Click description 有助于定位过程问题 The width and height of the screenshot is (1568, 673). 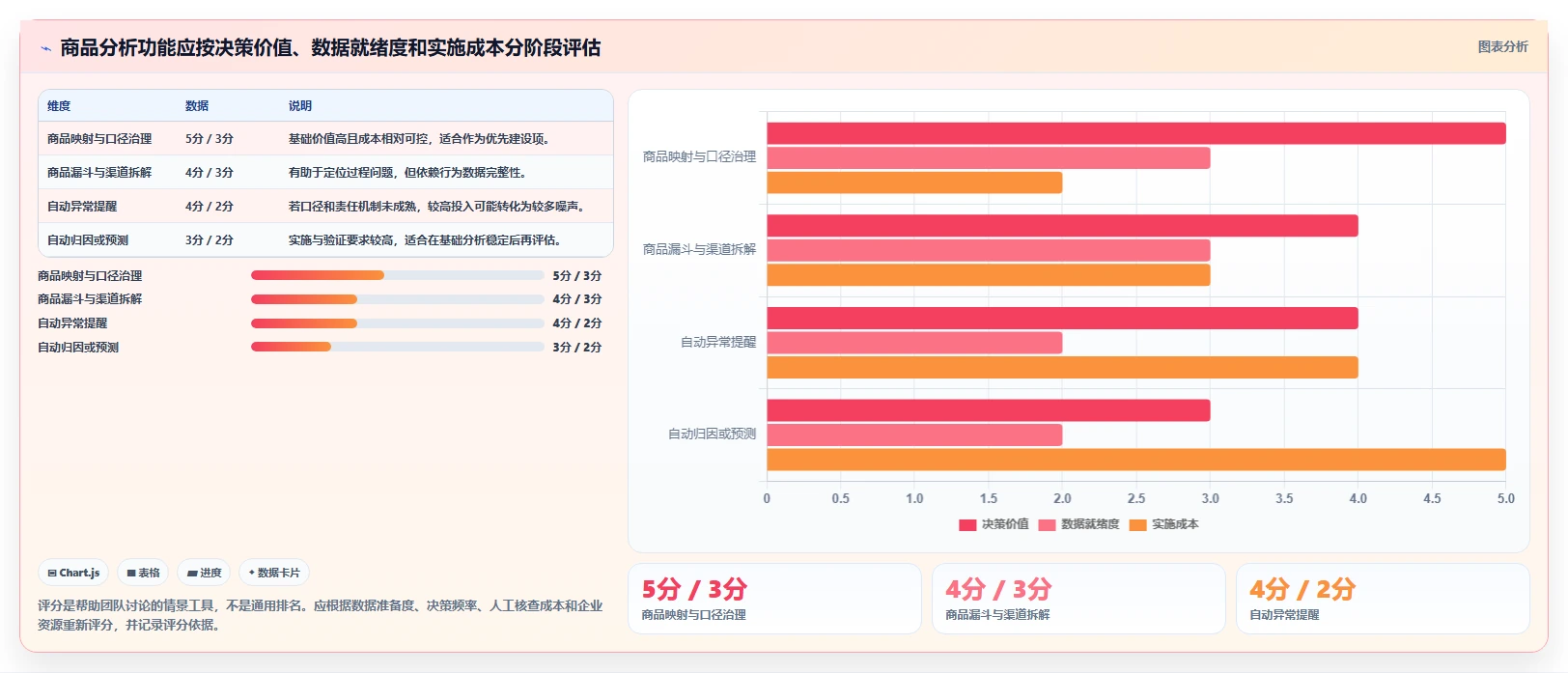click(x=409, y=173)
